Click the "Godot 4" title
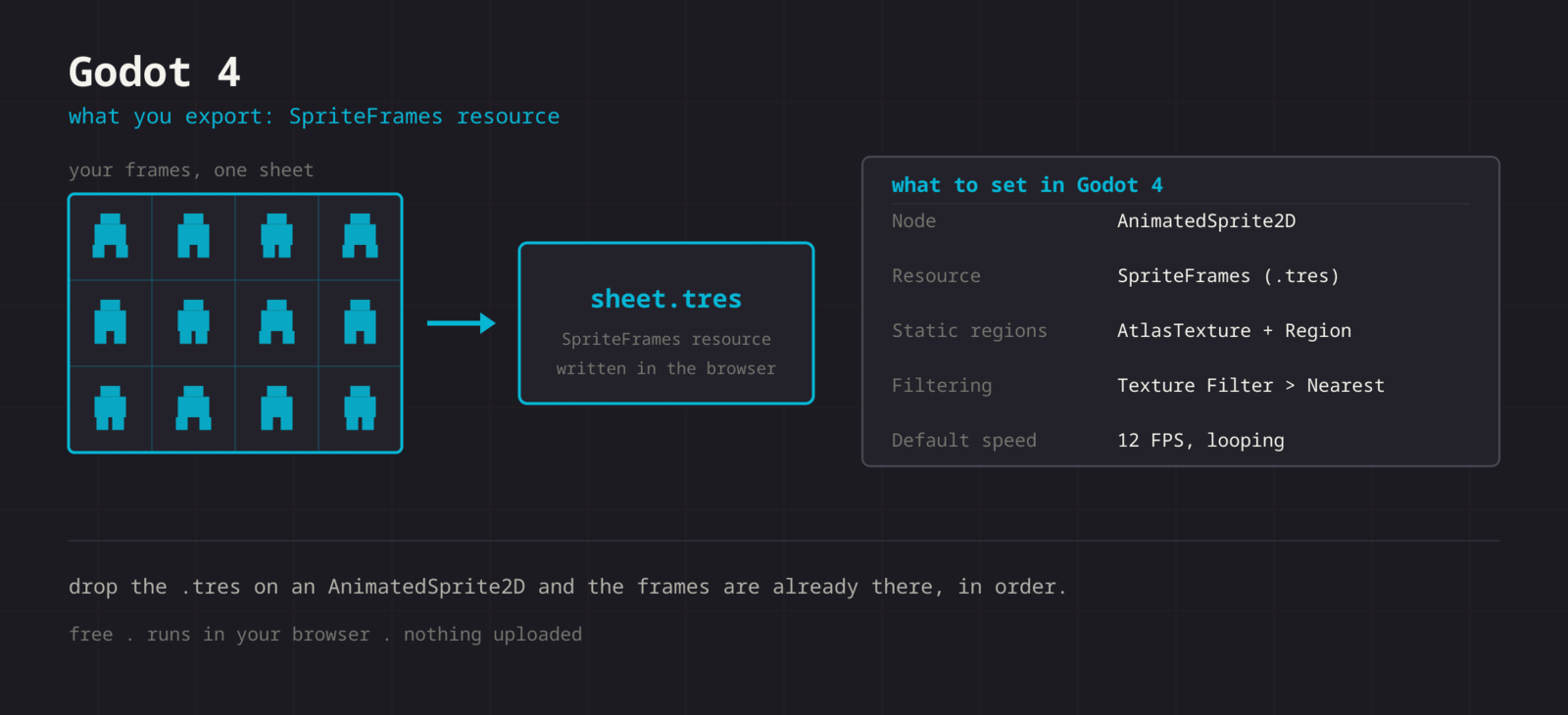This screenshot has height=715, width=1568. point(155,72)
